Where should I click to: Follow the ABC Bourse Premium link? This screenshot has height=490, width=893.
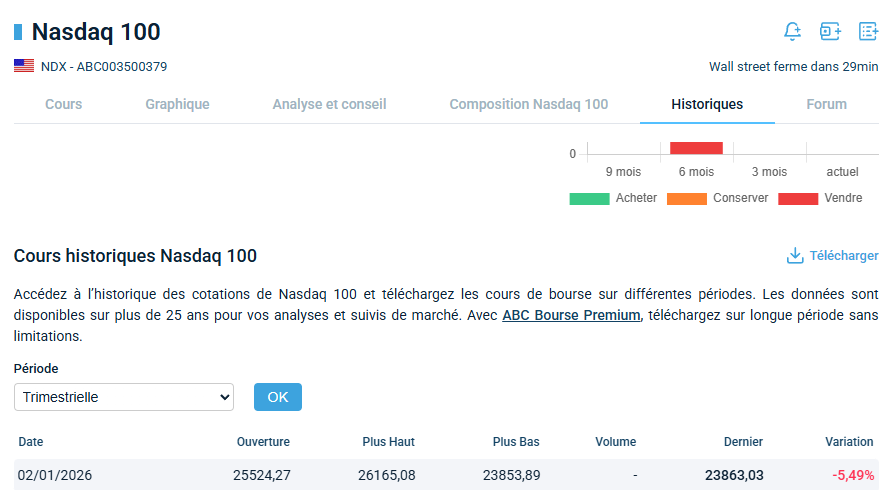[x=571, y=315]
